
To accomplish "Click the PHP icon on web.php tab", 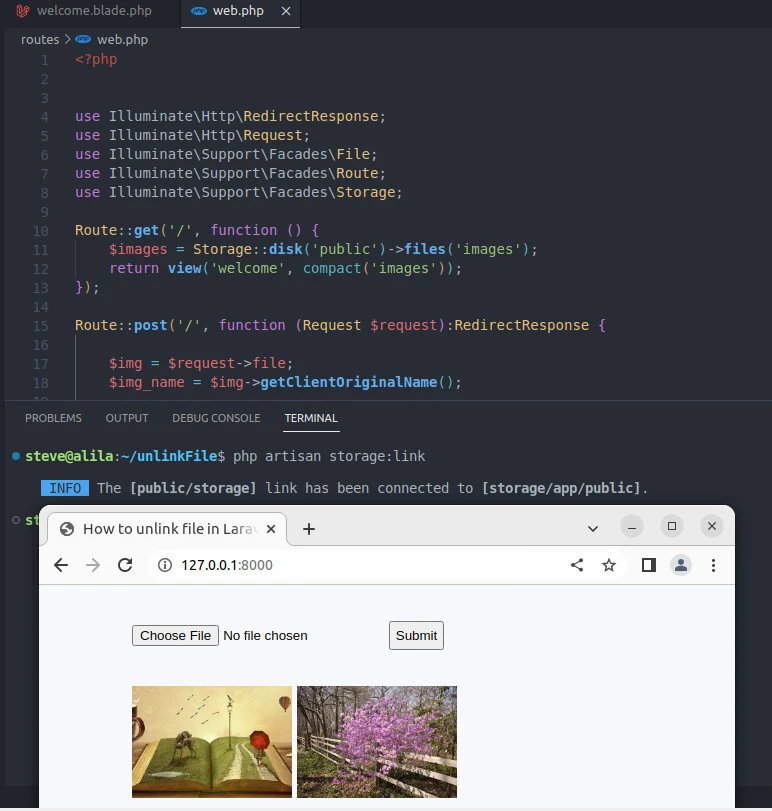I will pos(199,11).
